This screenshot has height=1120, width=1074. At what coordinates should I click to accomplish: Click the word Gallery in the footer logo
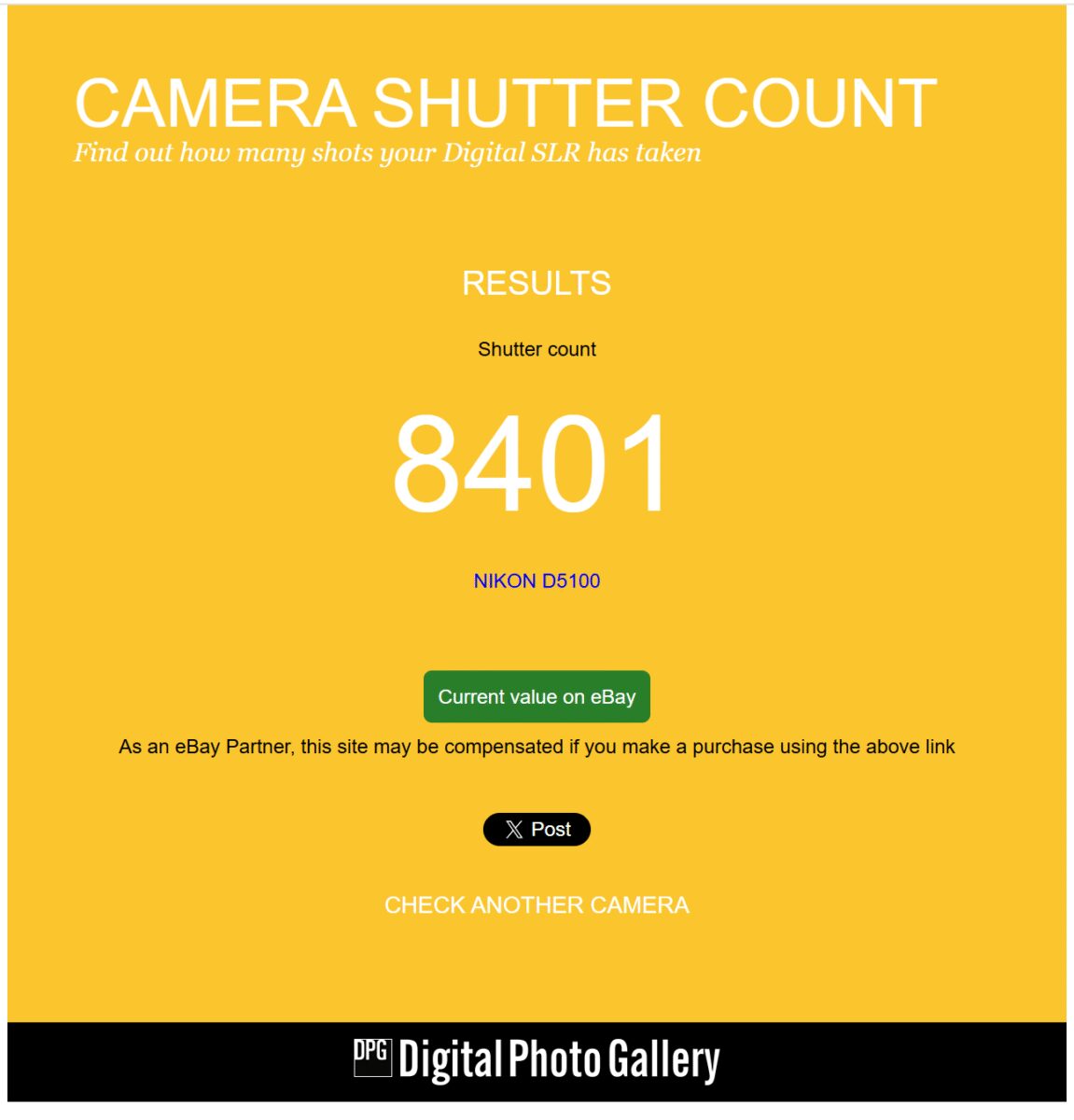[663, 1061]
